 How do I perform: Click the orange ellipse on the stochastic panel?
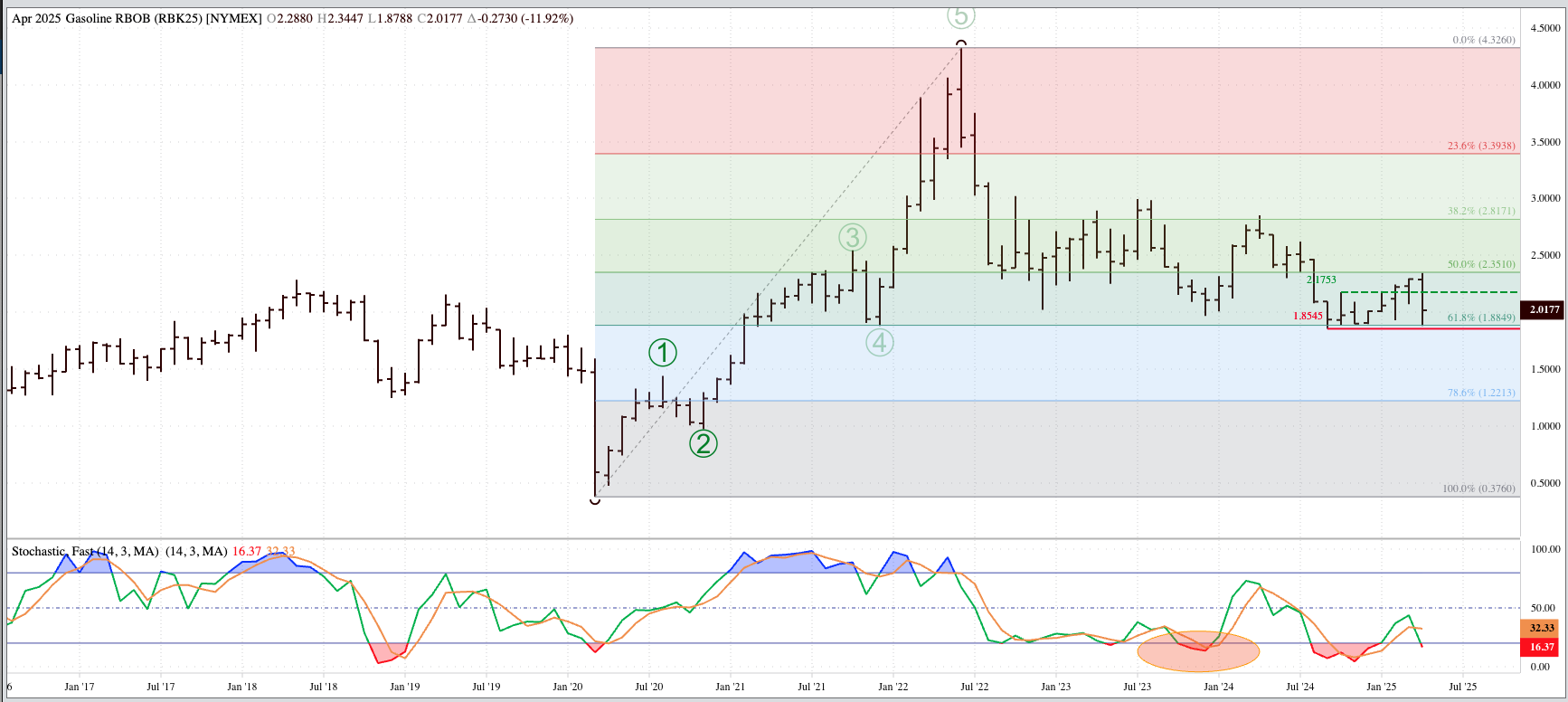[x=1198, y=651]
